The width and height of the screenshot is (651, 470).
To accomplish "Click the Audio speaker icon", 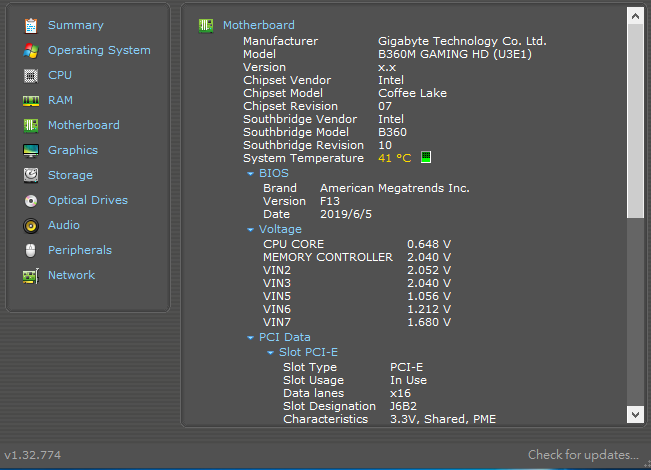I will pyautogui.click(x=31, y=226).
